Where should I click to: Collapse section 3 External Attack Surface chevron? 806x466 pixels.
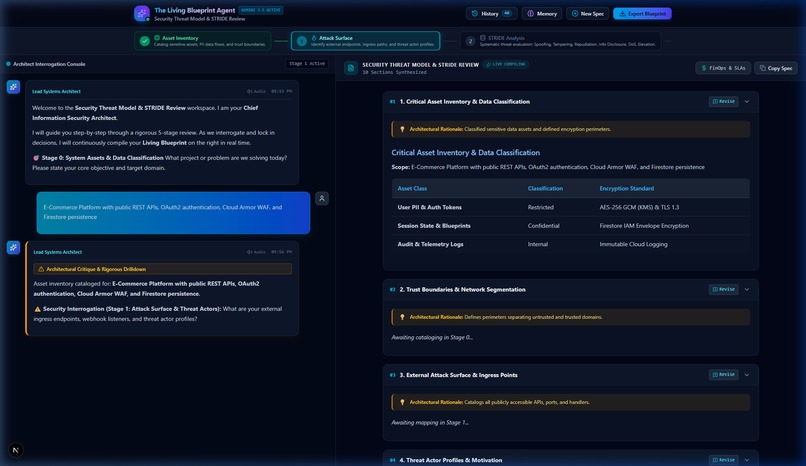(747, 375)
